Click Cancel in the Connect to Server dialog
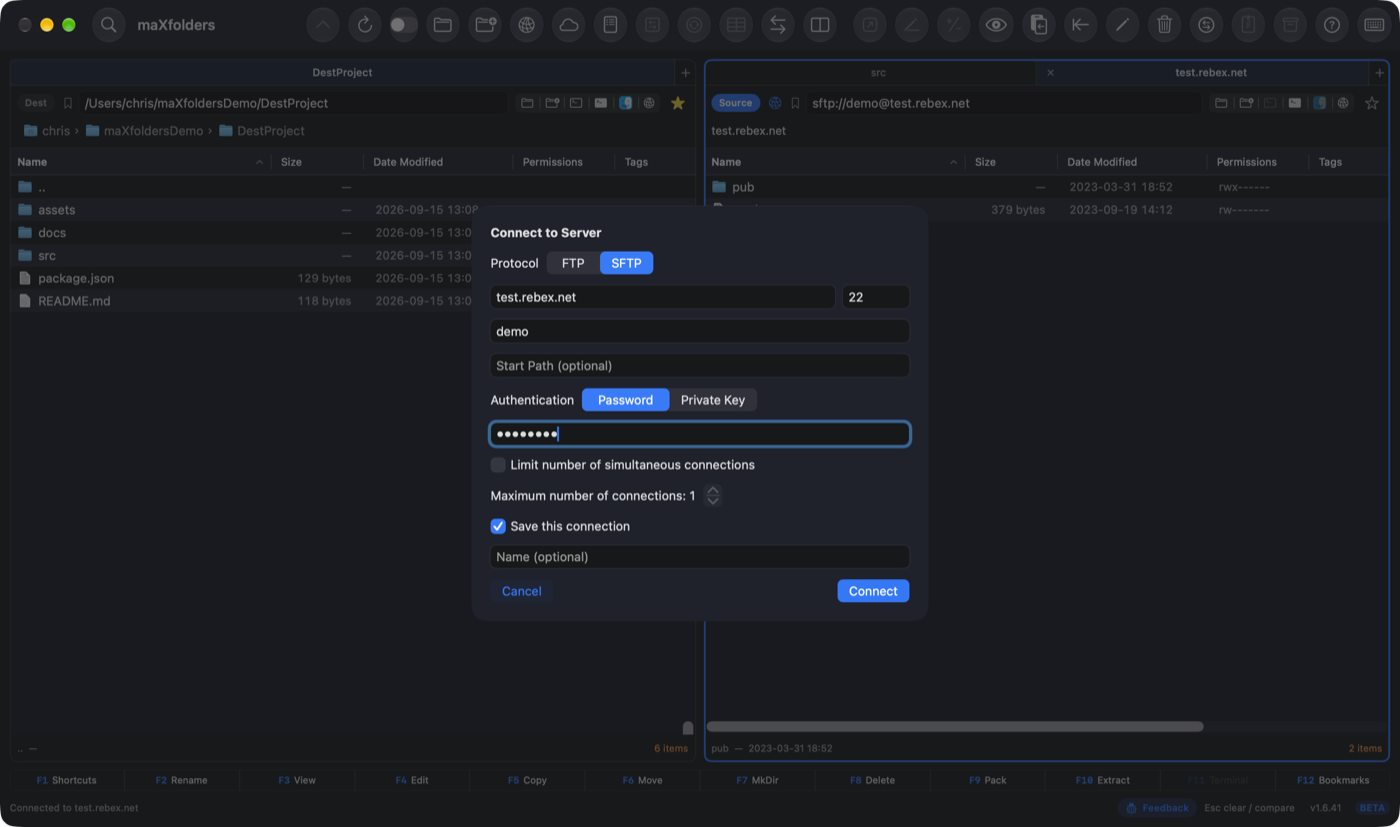This screenshot has height=827, width=1400. [522, 591]
